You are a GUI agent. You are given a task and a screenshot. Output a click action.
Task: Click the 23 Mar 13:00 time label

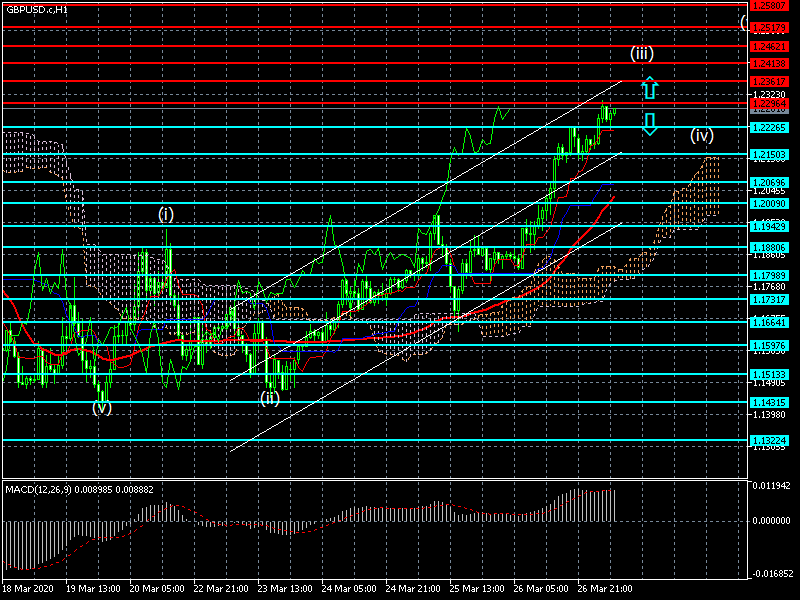[x=285, y=589]
